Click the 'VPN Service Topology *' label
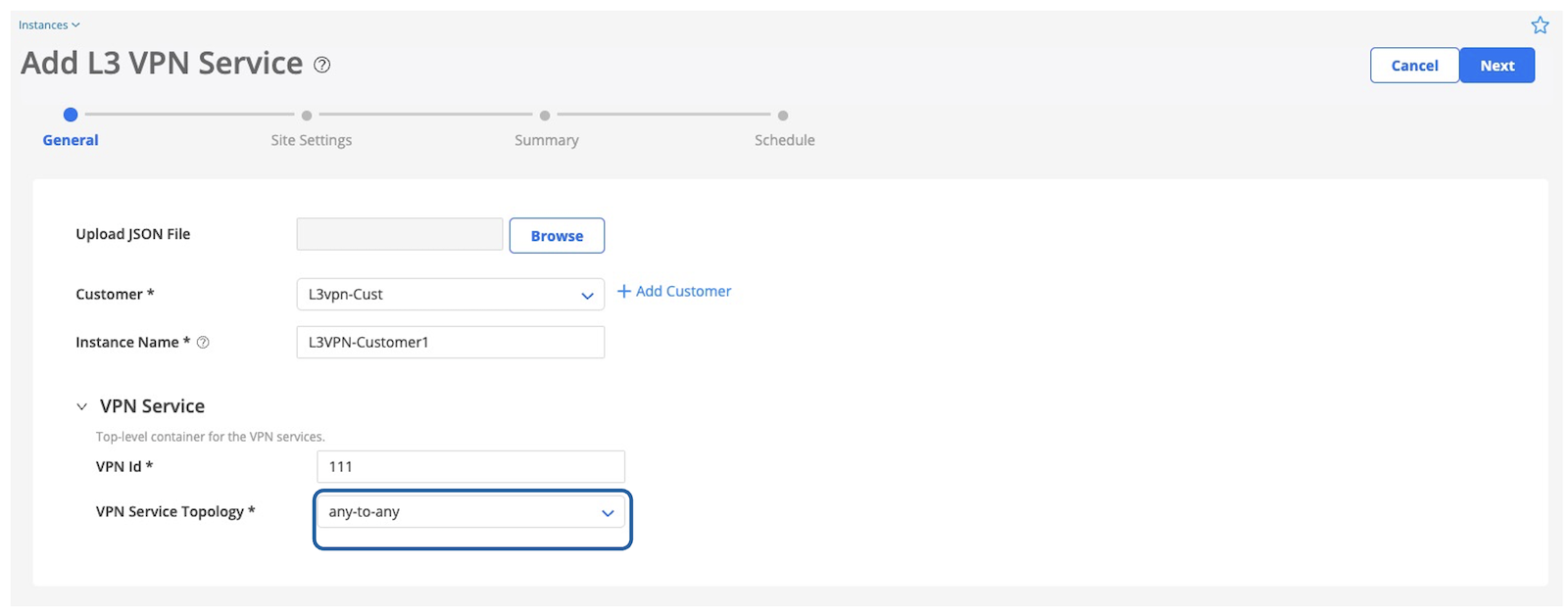Screen dimensions: 1568x613 click(x=175, y=512)
